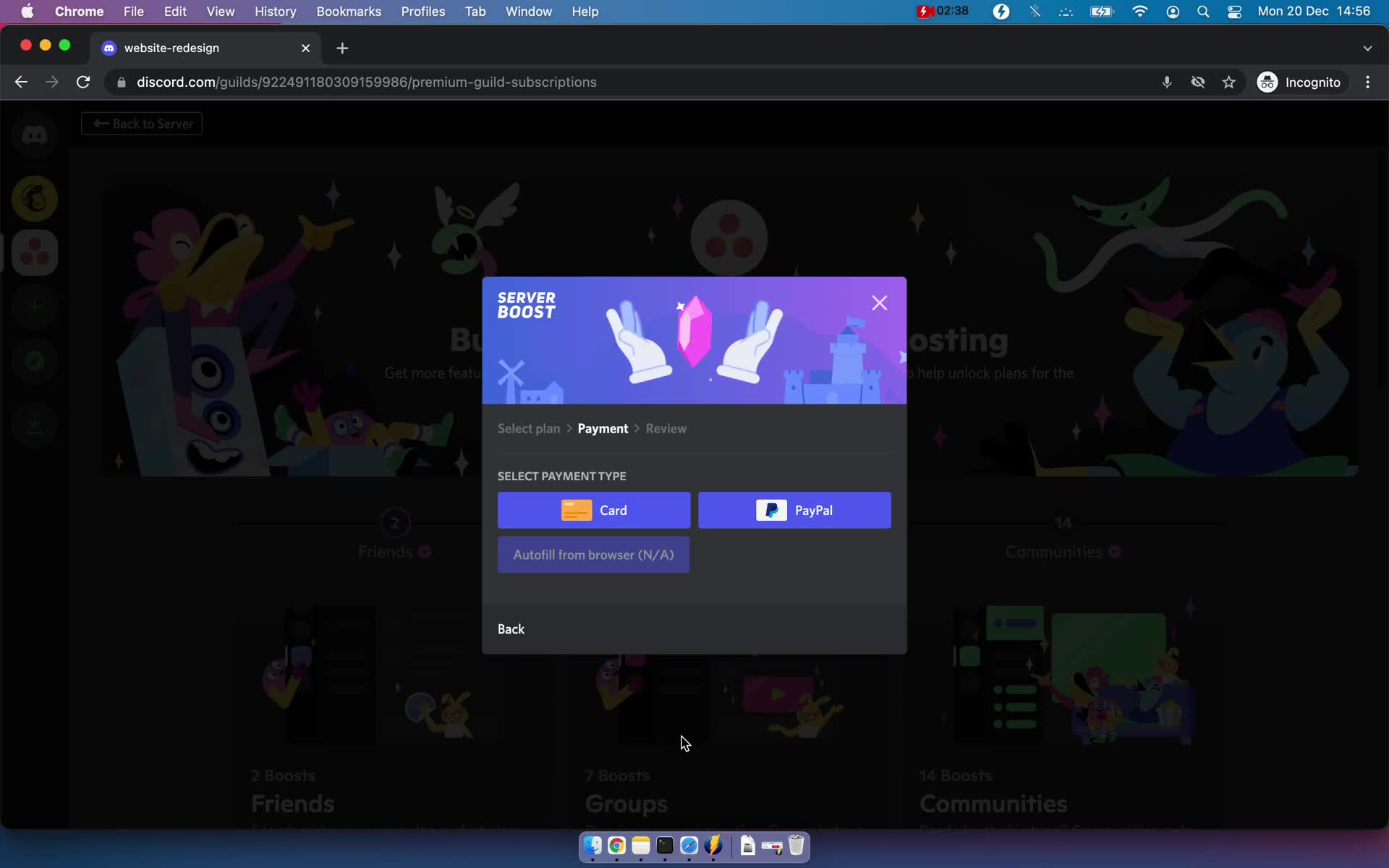Bookmark this page with star icon
Screen dimensions: 1389x868
tap(1228, 82)
